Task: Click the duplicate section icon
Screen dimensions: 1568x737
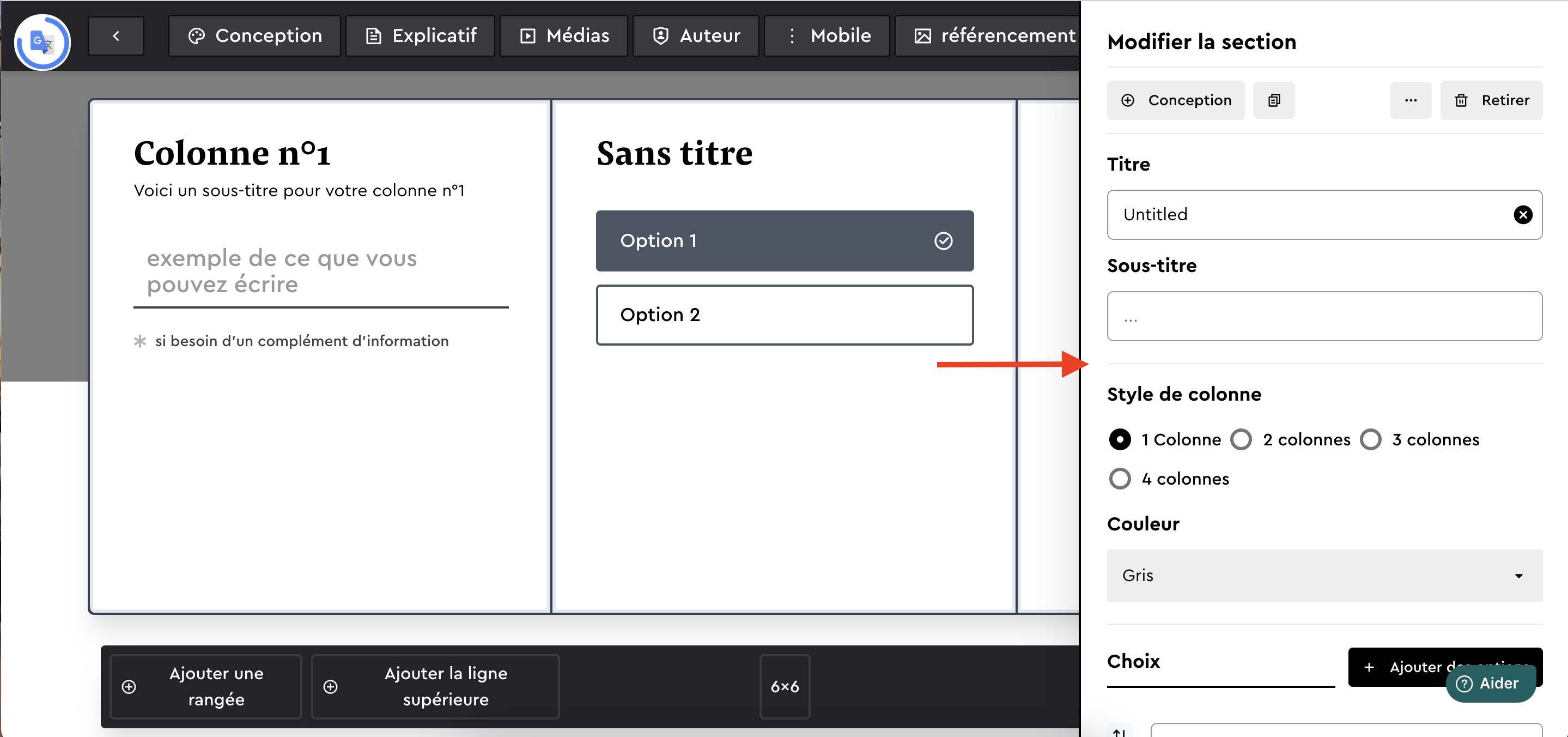Action: click(1273, 100)
